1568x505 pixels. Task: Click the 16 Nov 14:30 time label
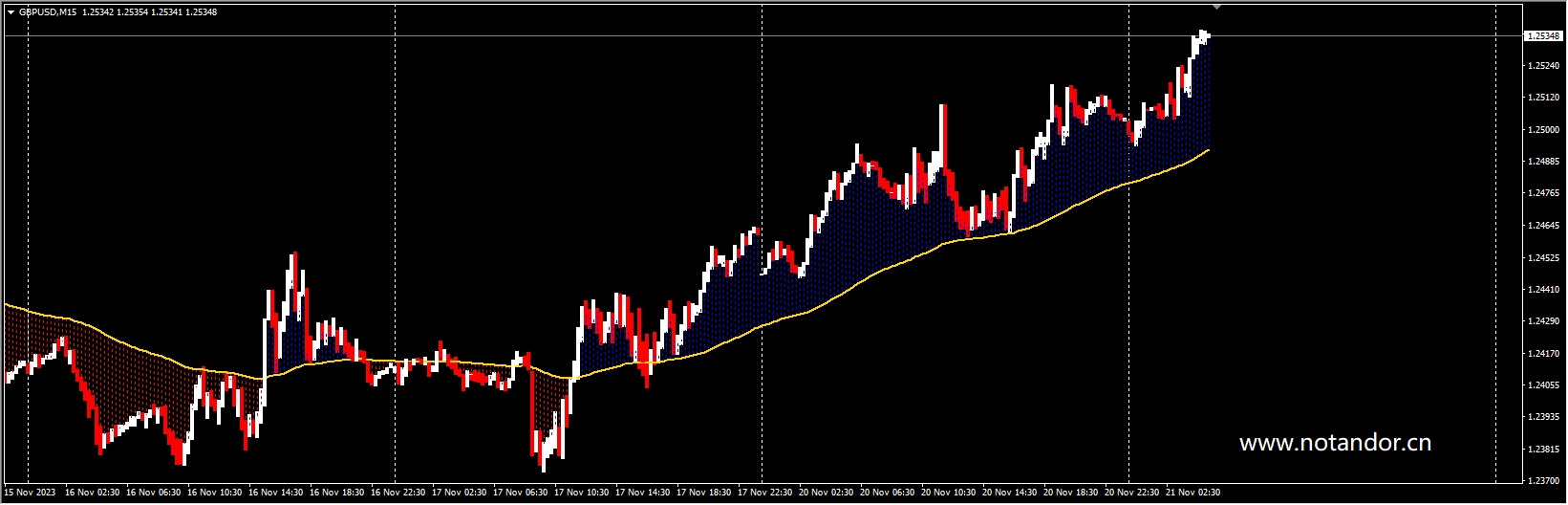click(276, 494)
